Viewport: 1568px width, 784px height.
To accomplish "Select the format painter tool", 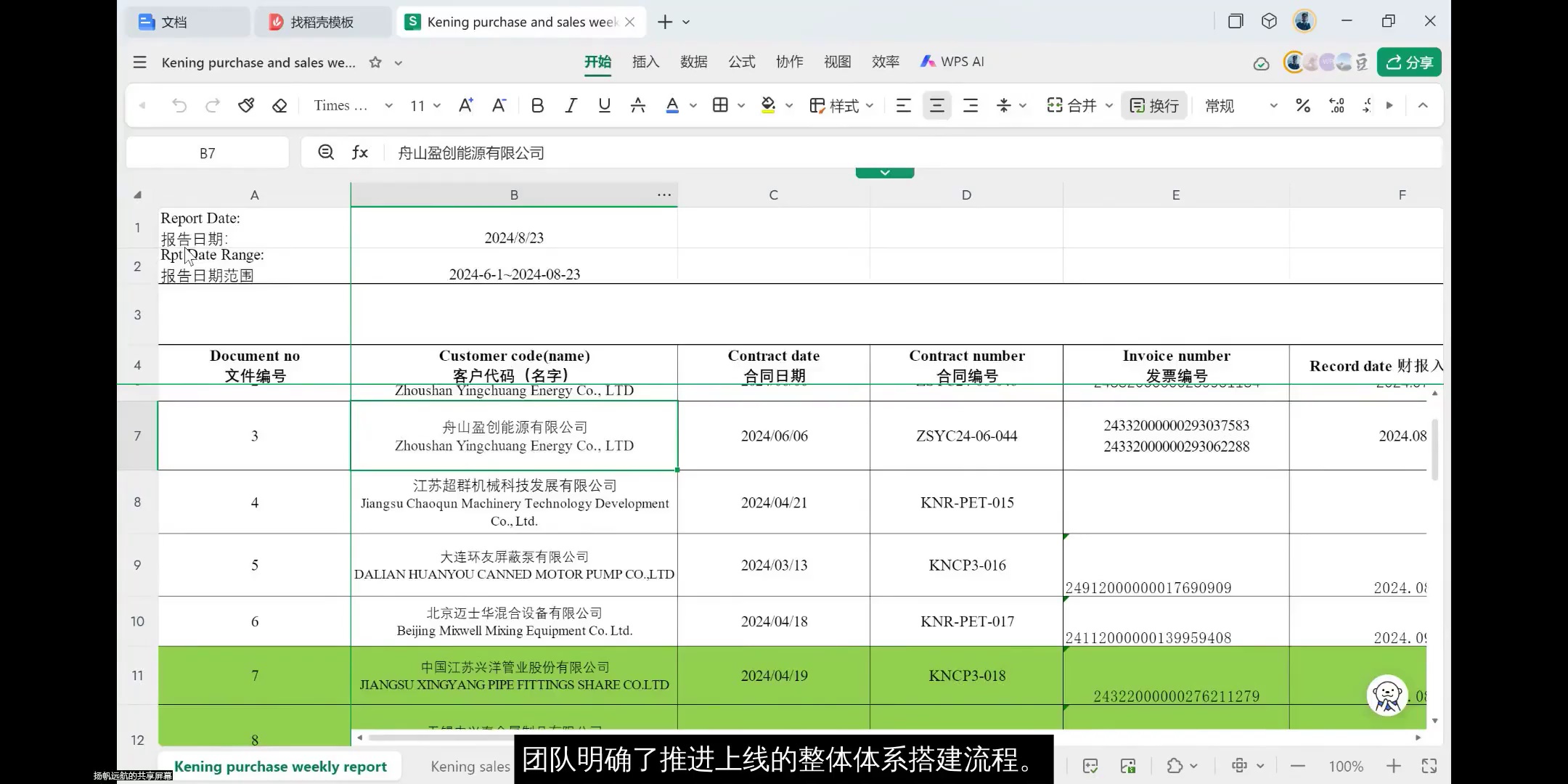I will click(246, 105).
